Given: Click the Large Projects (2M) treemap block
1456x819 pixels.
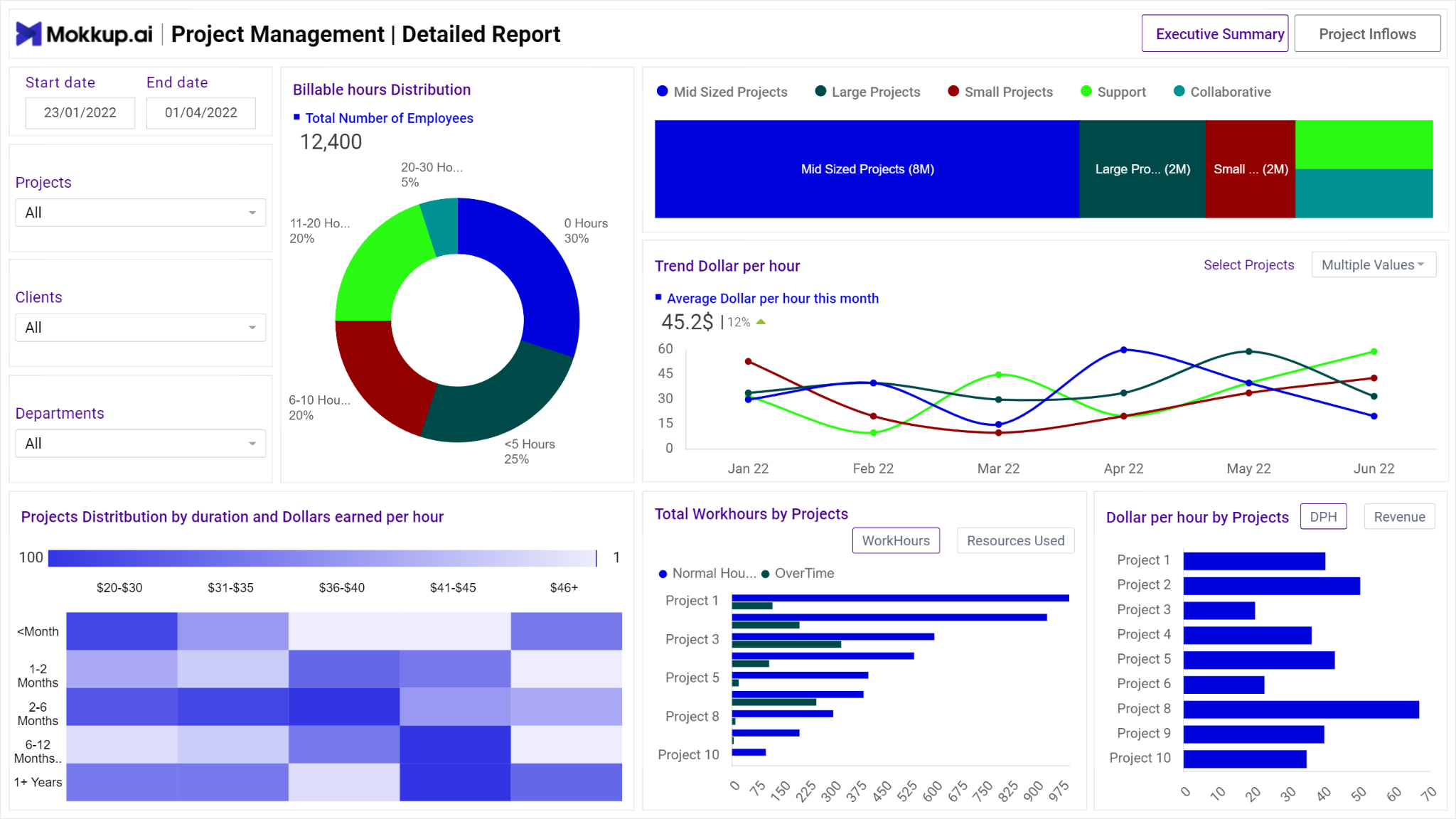Looking at the screenshot, I should (1142, 169).
